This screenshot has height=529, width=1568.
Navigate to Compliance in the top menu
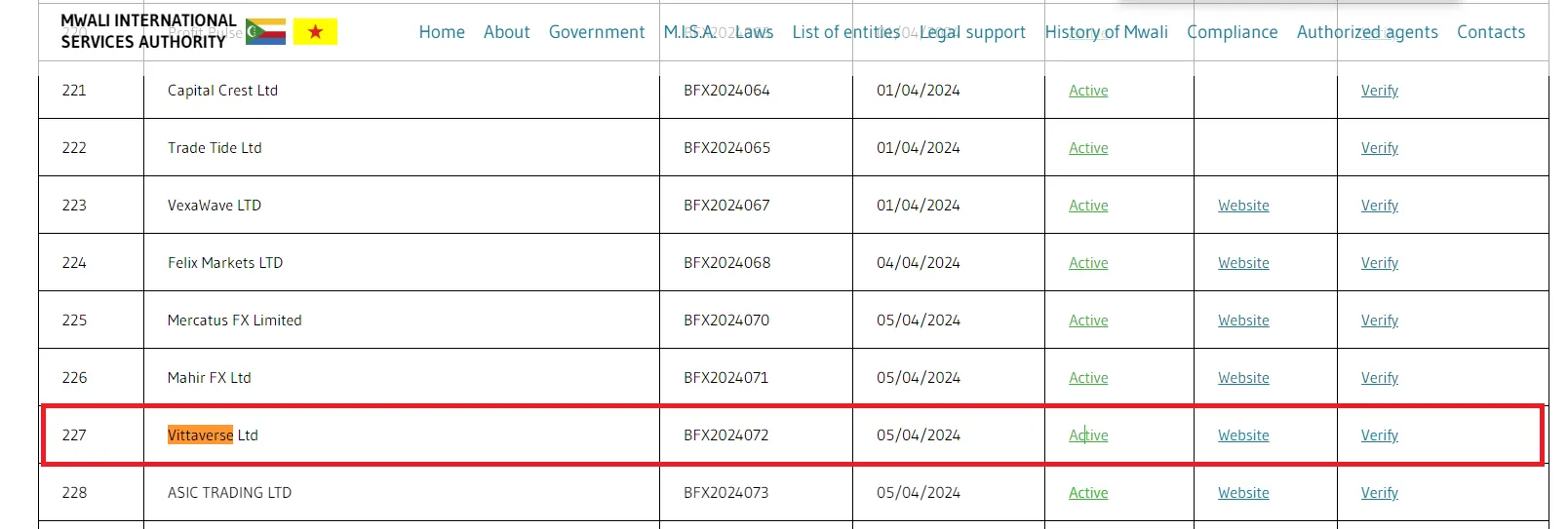point(1232,32)
